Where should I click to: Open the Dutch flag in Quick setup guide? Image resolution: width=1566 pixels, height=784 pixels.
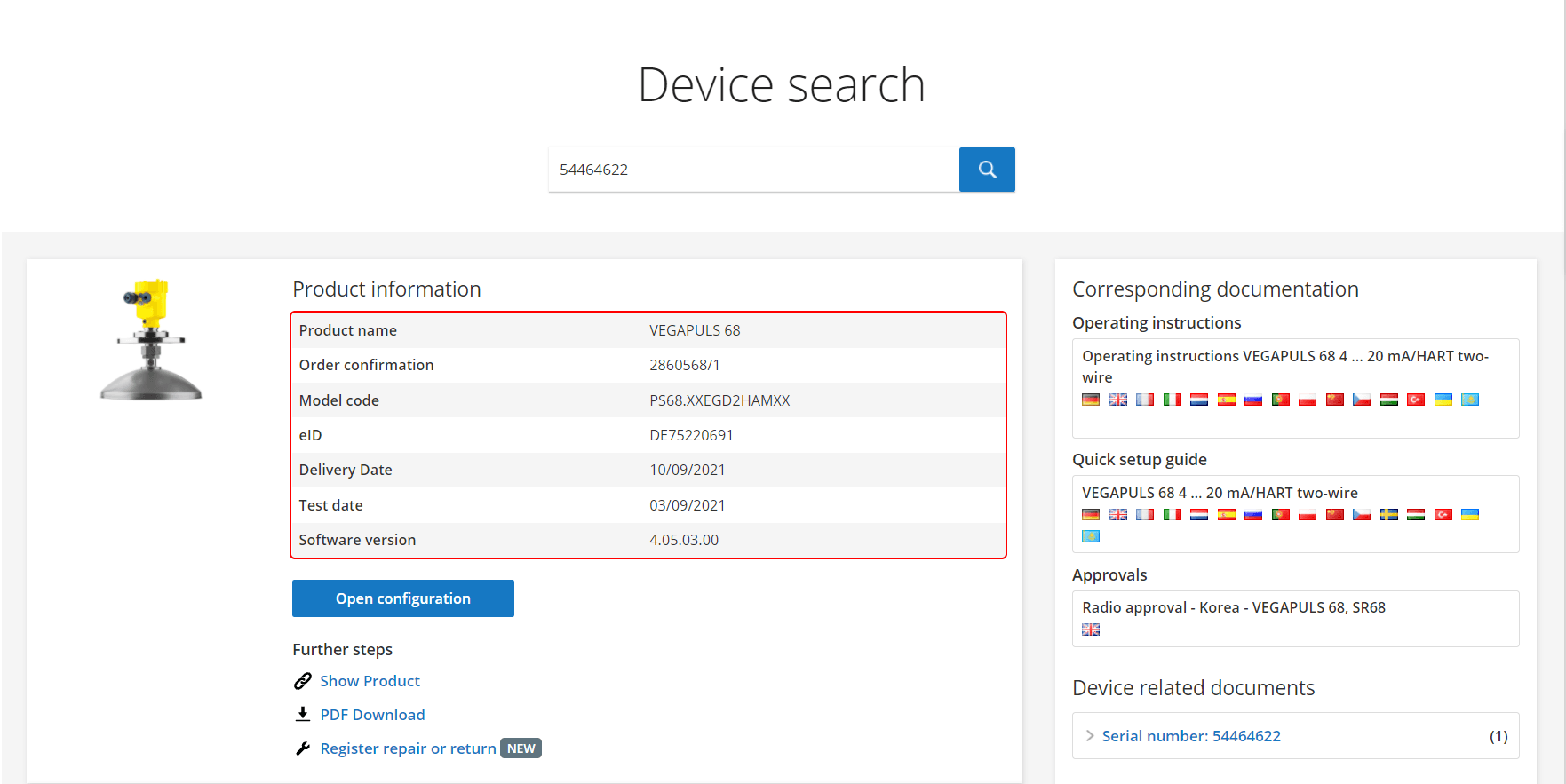coord(1199,514)
